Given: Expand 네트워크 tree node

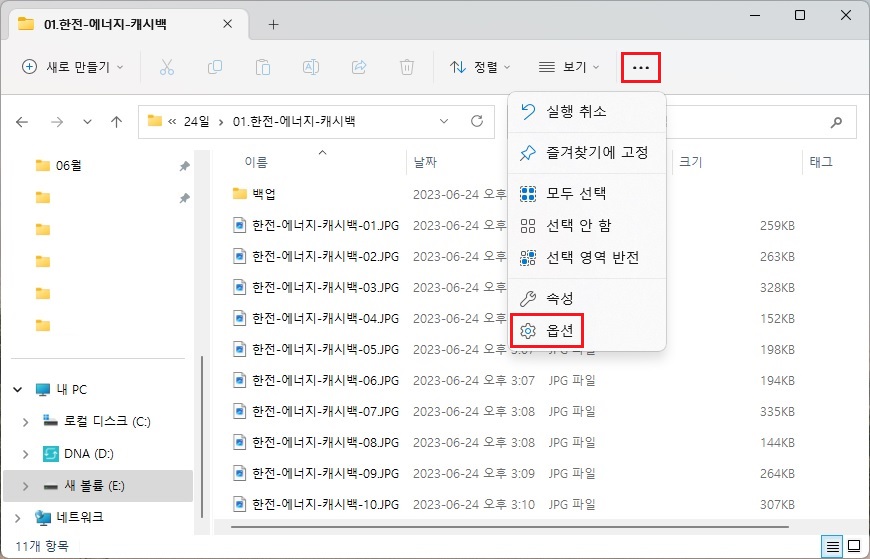Looking at the screenshot, I should (18, 518).
